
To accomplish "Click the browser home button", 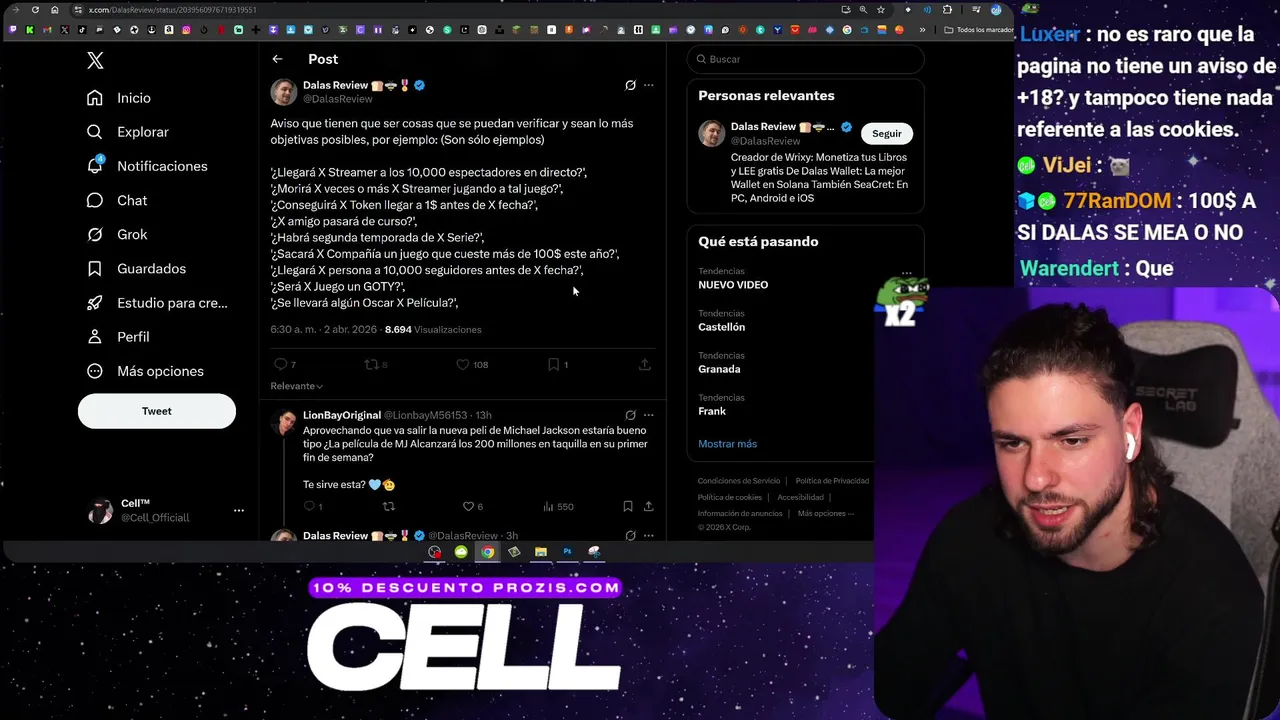I will tap(55, 10).
